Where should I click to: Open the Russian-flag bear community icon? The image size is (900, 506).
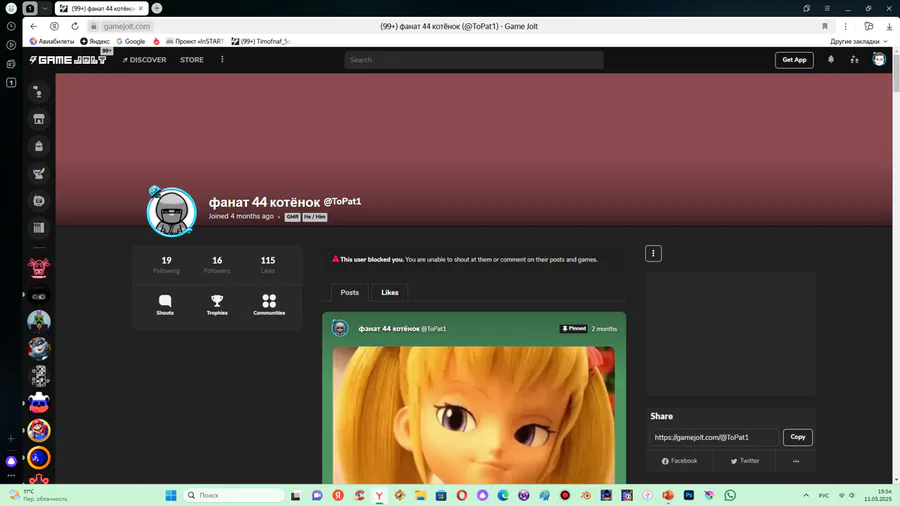(38, 403)
